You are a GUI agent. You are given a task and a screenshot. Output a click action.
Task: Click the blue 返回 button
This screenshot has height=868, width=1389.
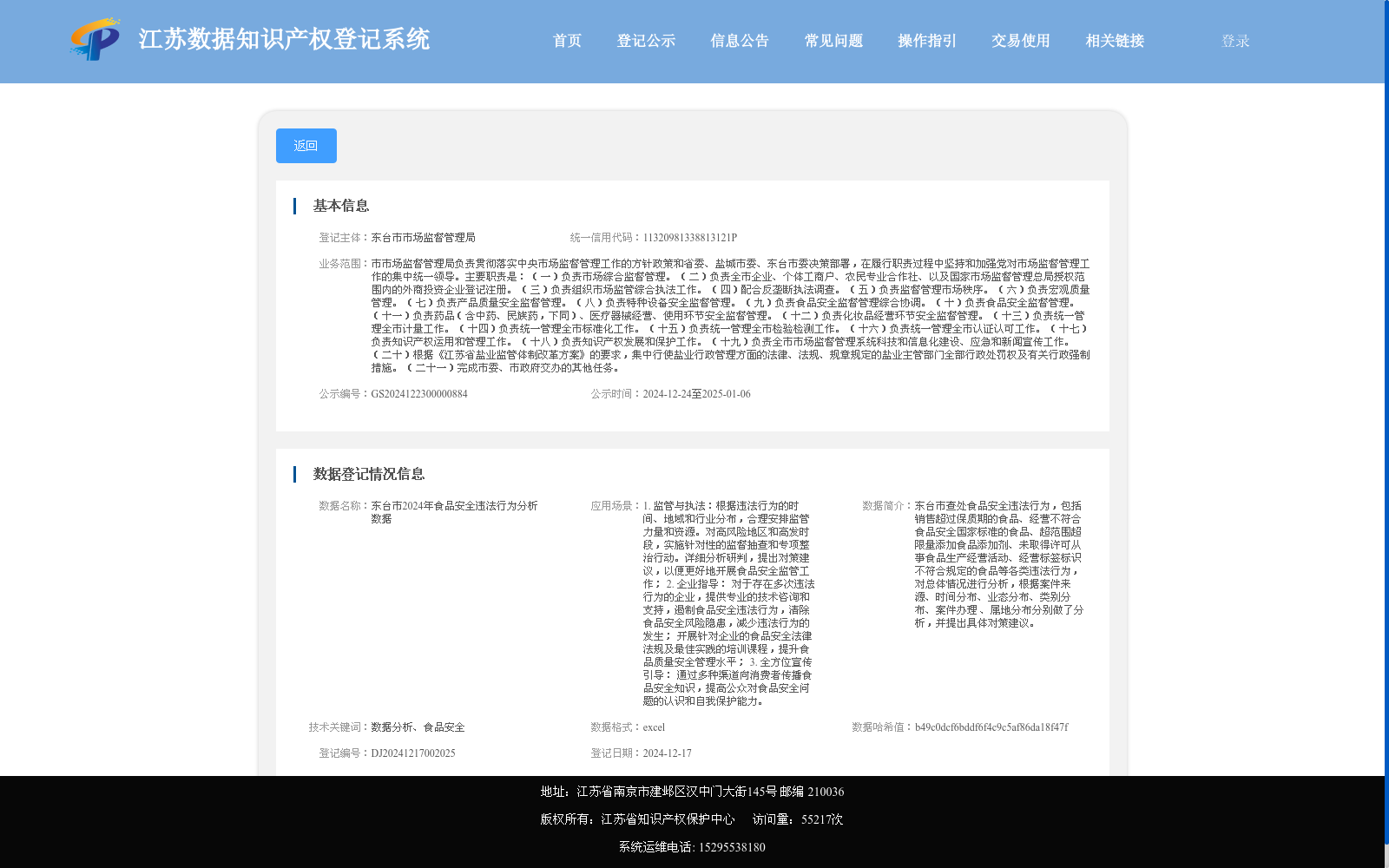306,146
